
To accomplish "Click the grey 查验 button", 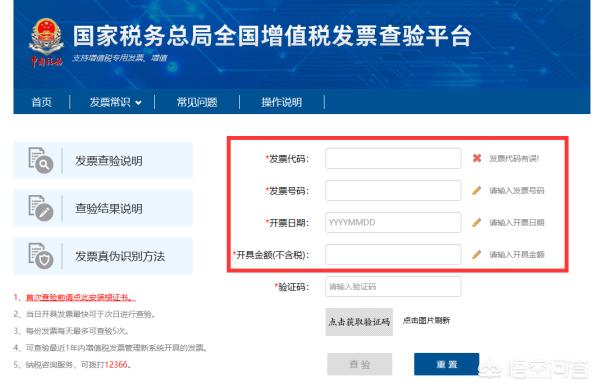I will 360,364.
